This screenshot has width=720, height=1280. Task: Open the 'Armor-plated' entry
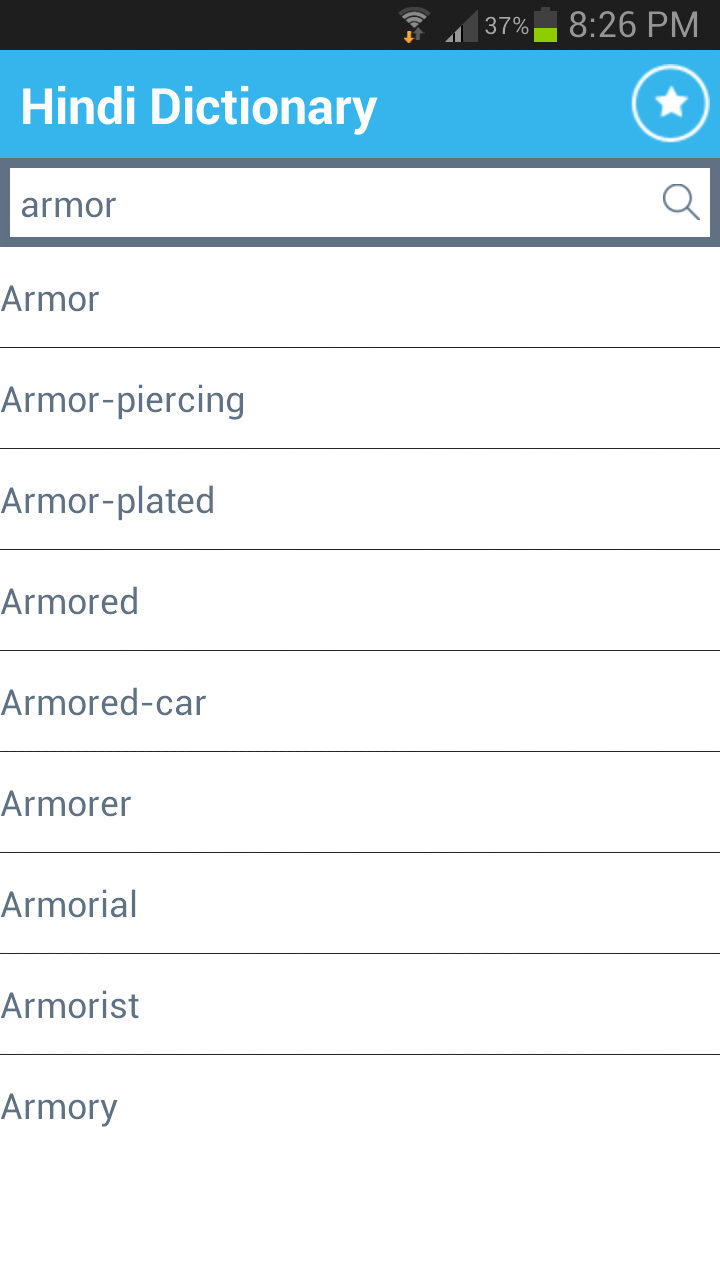point(360,500)
